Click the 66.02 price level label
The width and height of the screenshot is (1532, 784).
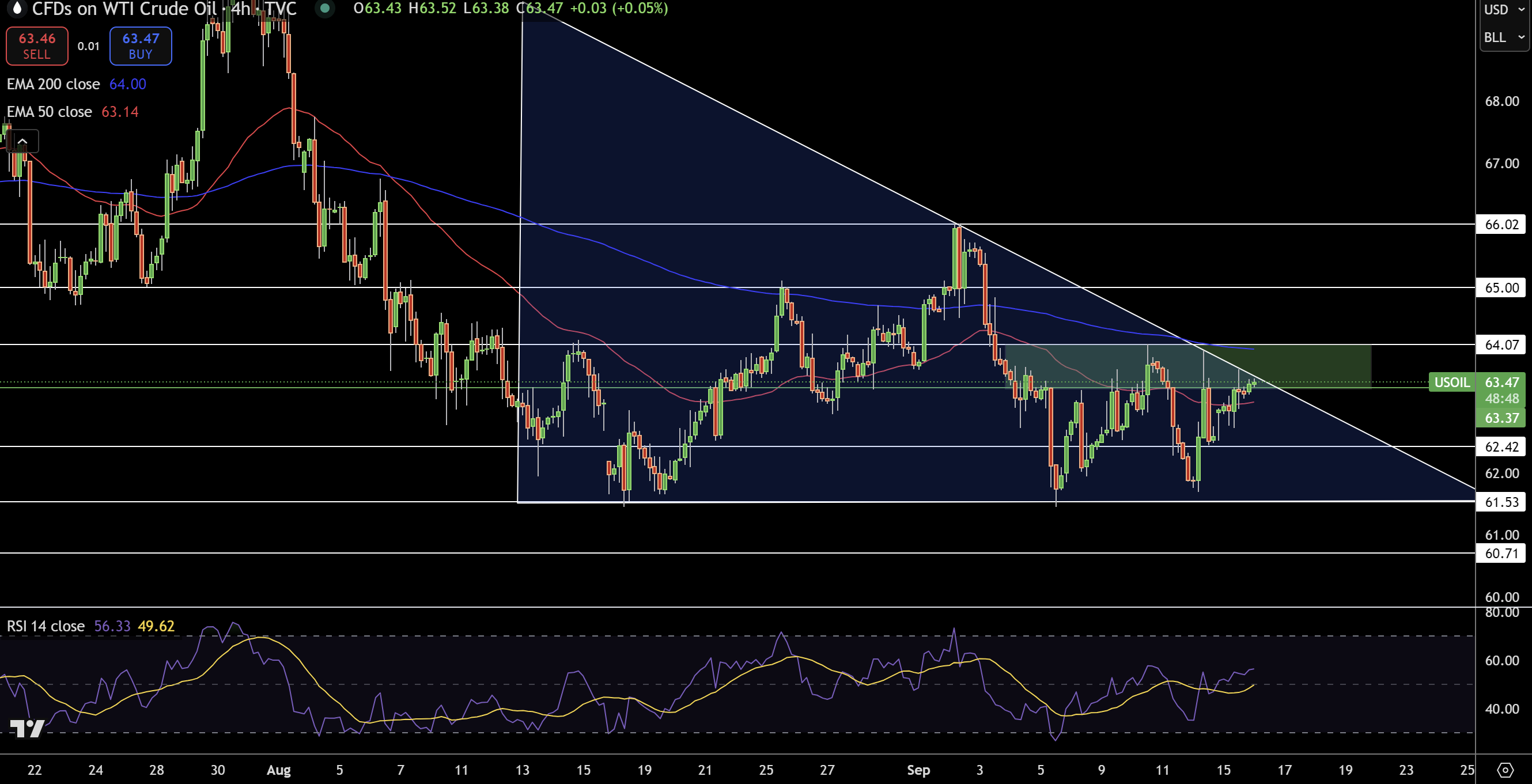coord(1501,224)
